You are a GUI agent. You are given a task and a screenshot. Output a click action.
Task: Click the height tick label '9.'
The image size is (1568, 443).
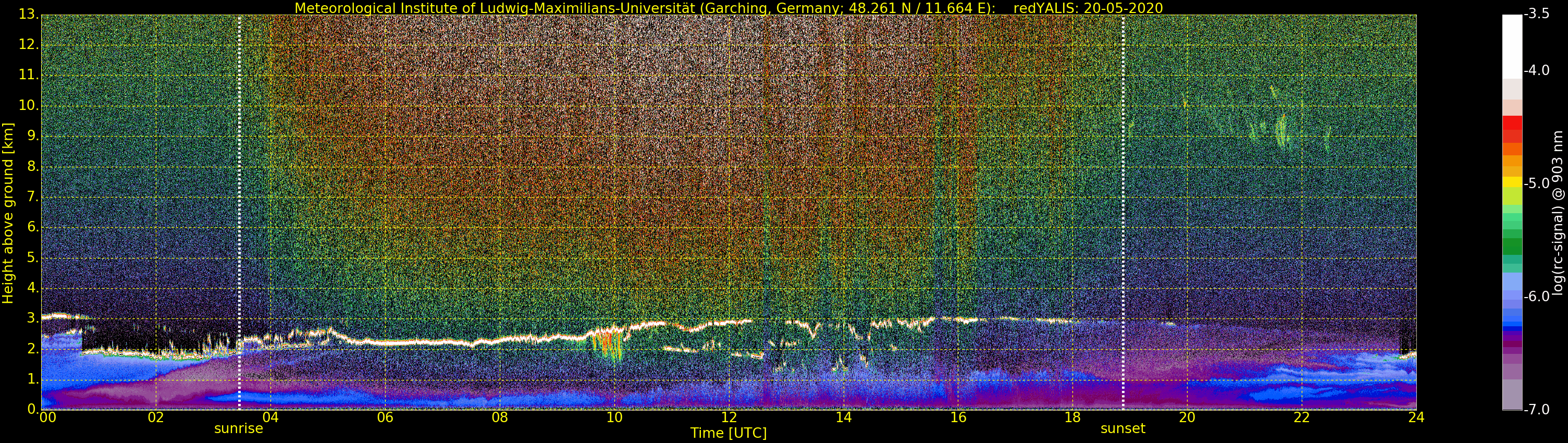click(32, 136)
